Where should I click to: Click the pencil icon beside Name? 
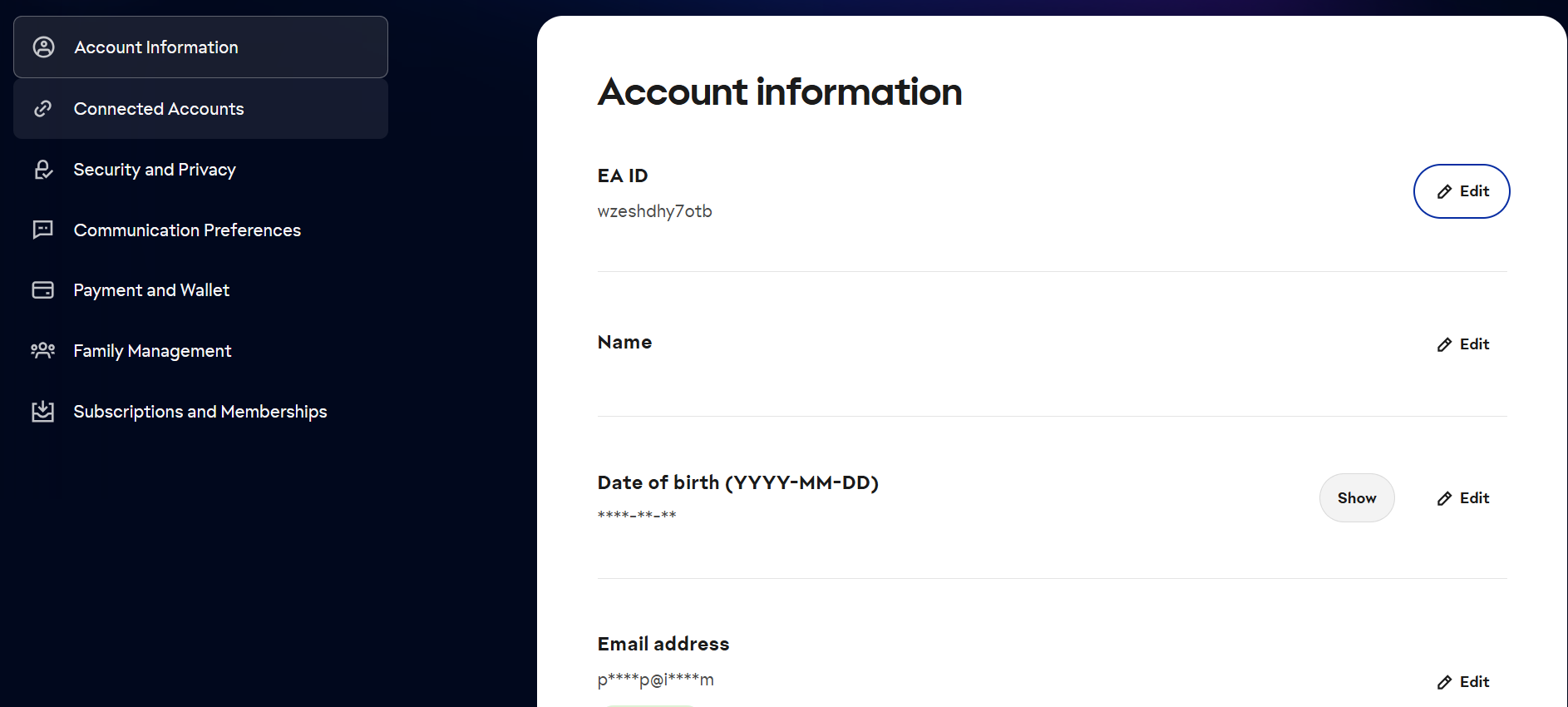click(x=1445, y=344)
